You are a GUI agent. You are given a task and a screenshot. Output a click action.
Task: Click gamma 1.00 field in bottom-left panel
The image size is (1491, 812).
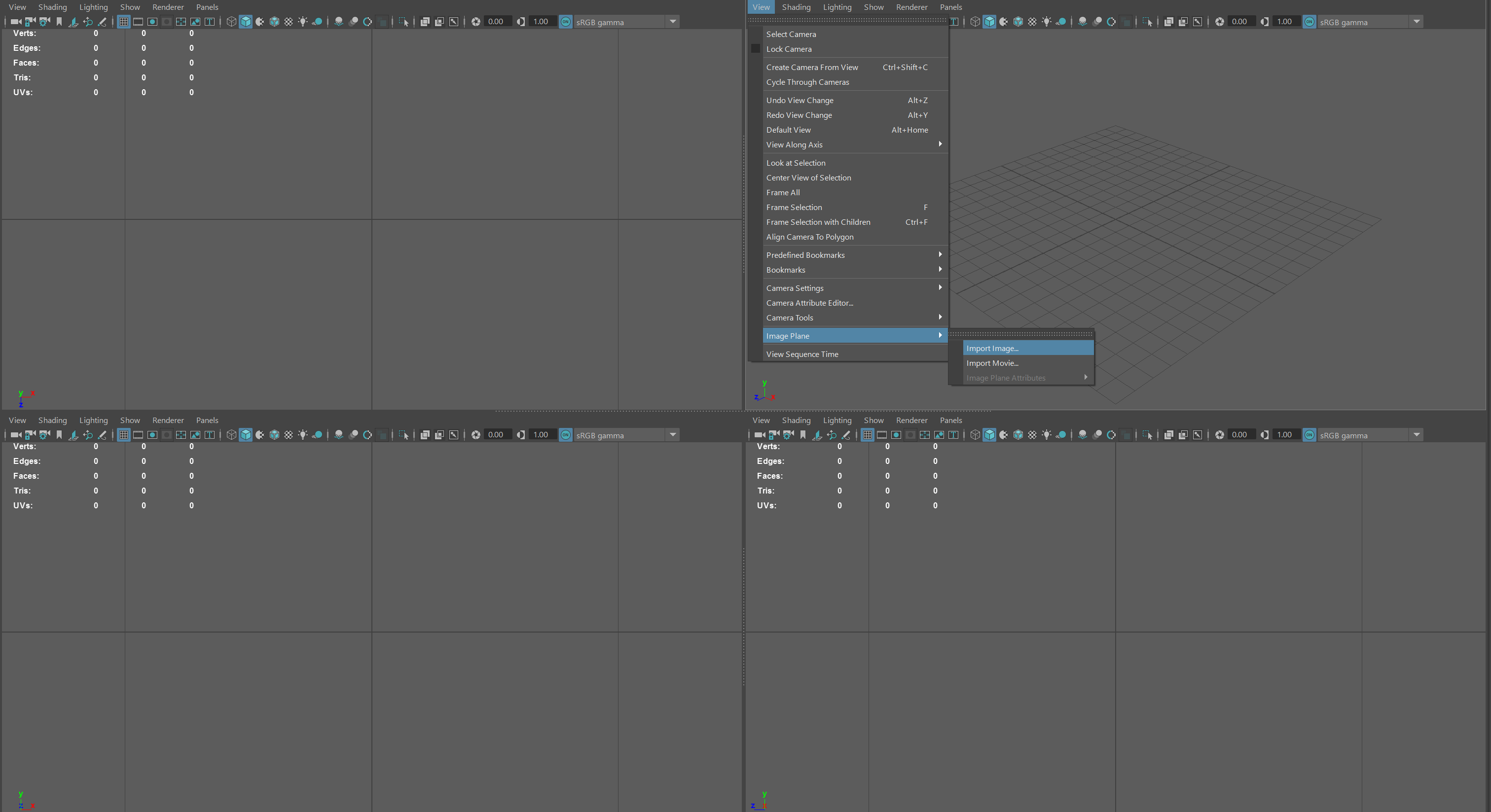click(x=540, y=435)
